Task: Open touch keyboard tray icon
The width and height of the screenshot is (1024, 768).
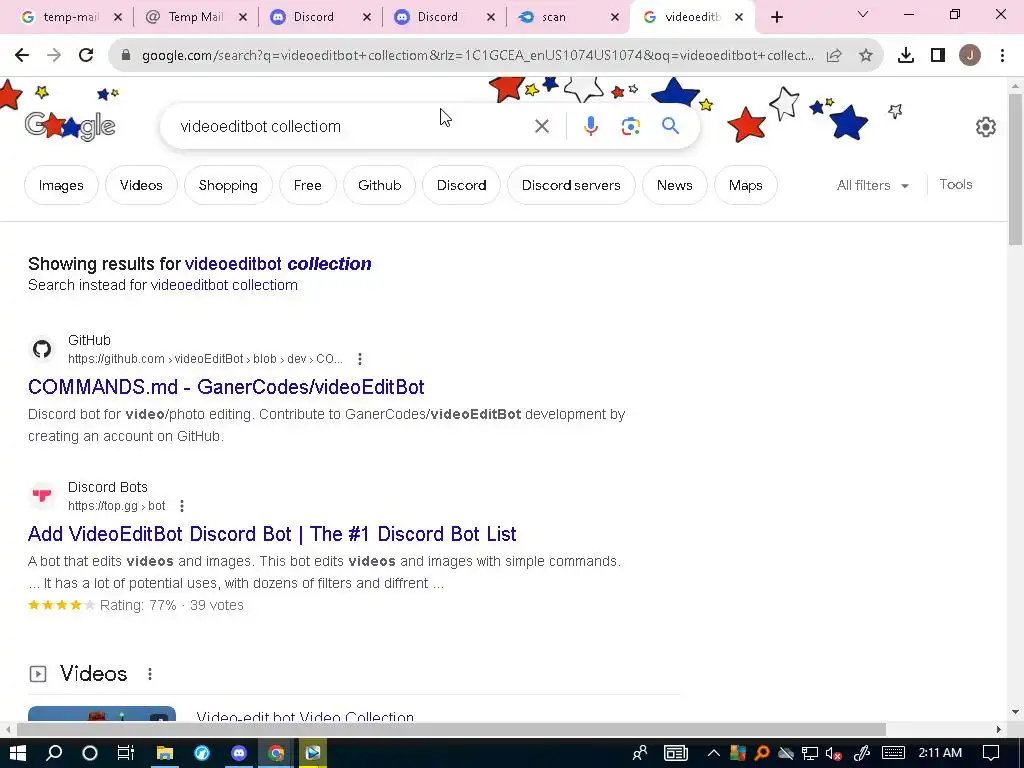Action: [x=893, y=753]
